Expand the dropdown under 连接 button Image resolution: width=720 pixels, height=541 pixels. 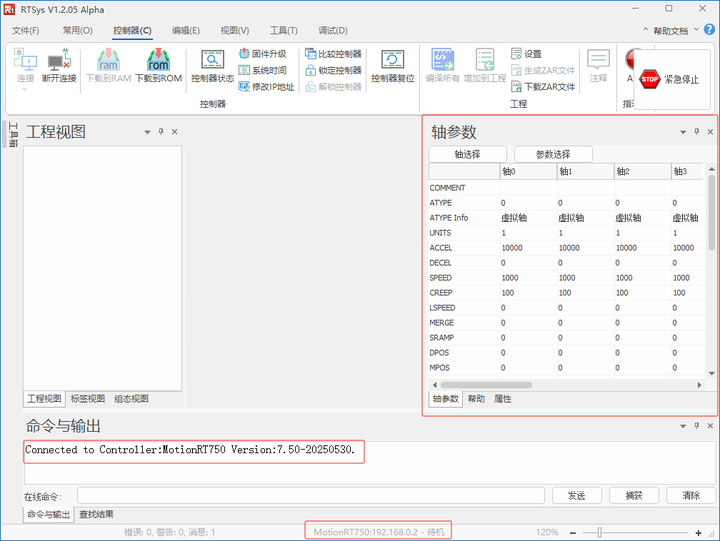click(x=25, y=89)
